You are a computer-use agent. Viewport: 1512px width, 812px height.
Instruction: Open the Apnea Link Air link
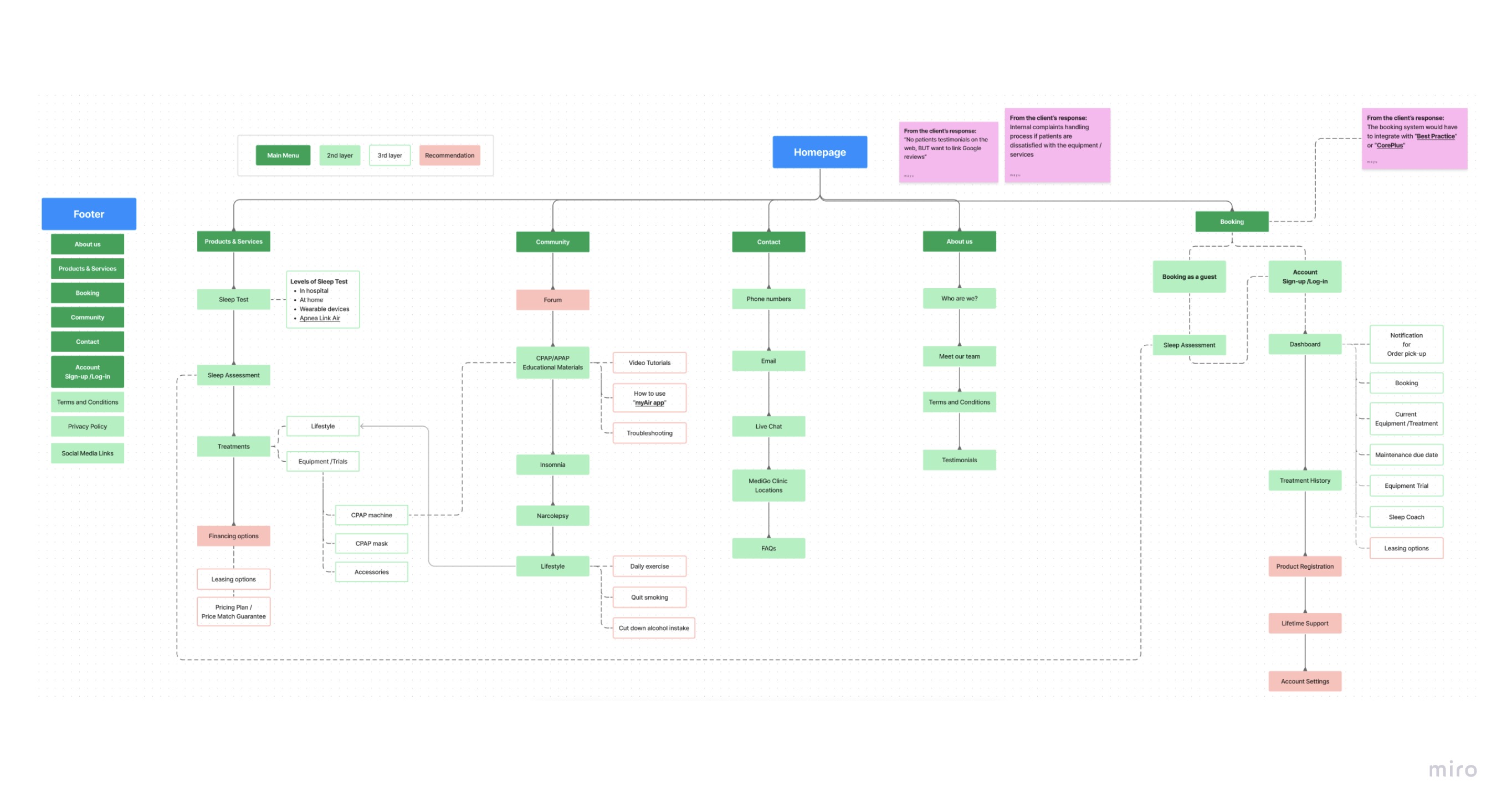click(x=319, y=318)
